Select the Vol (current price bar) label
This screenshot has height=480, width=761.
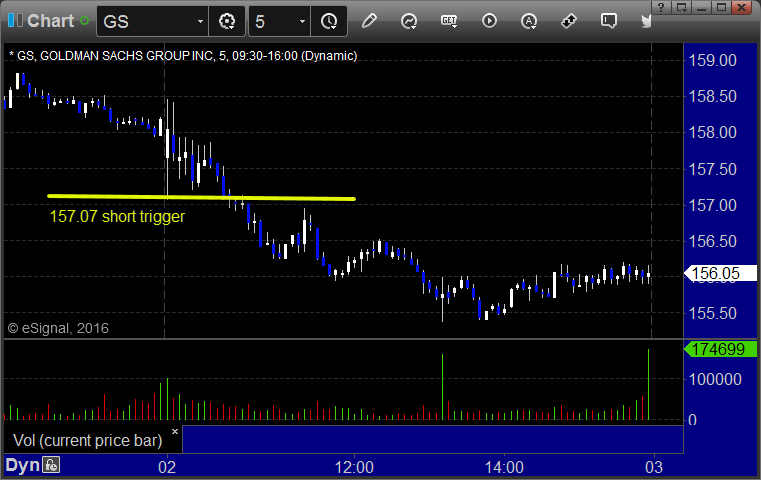(87, 440)
